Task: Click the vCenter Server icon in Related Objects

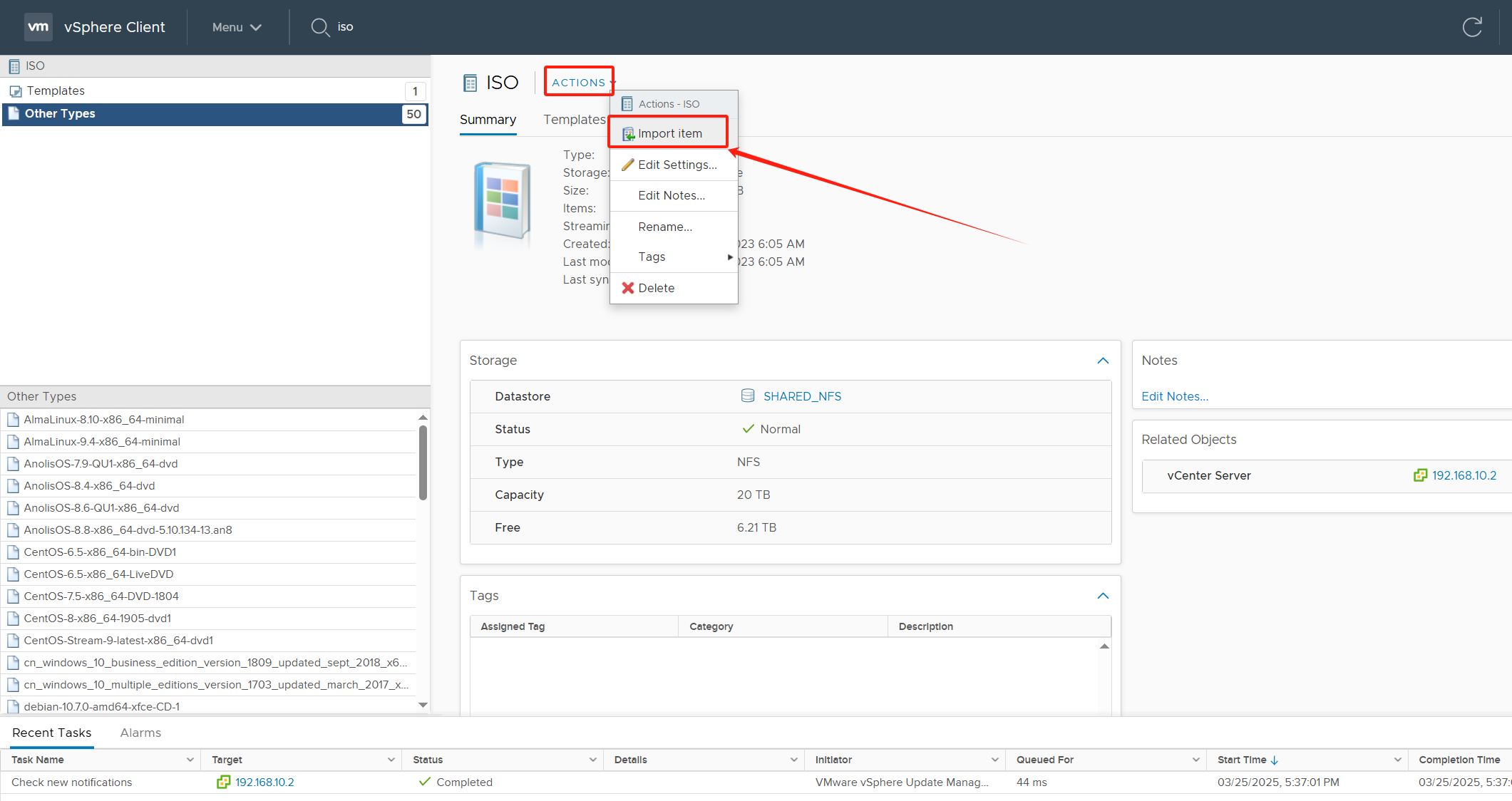Action: click(x=1420, y=475)
